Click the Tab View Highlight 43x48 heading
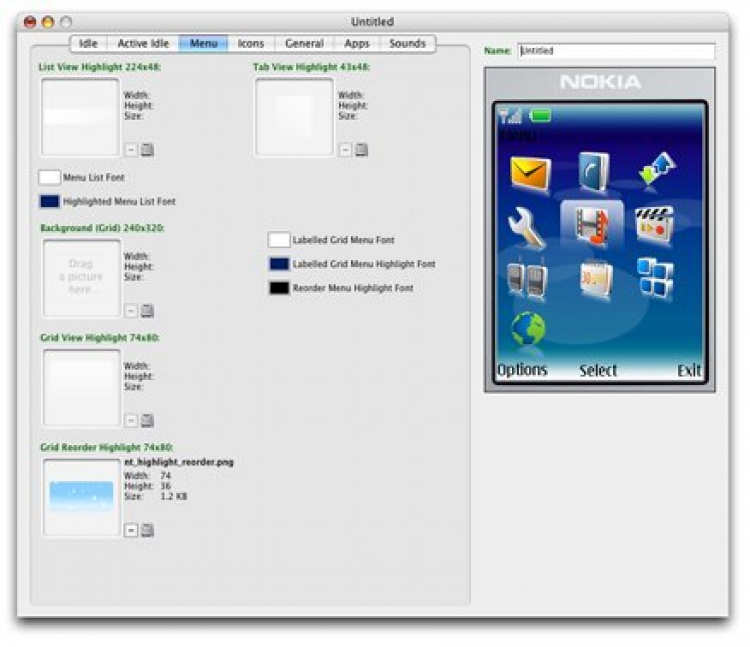Viewport: 750px width, 647px height. [311, 67]
